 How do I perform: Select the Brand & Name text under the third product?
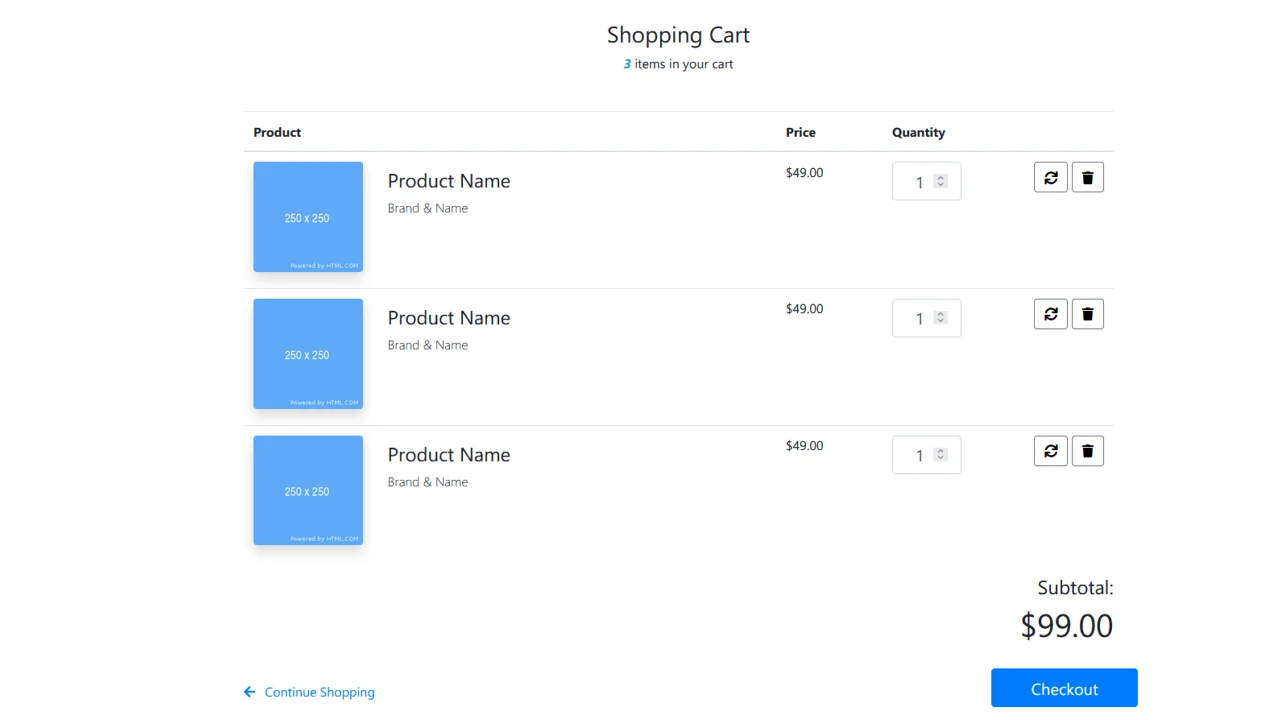tap(428, 482)
